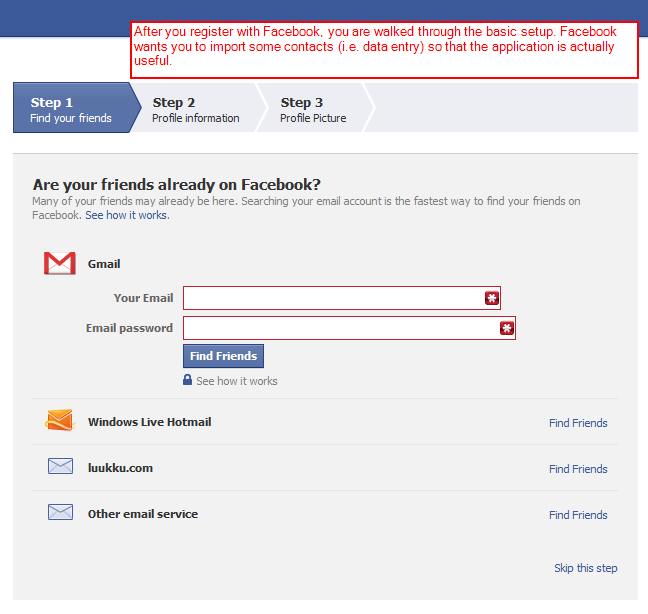Click the luukku.com envelope icon

[x=60, y=466]
